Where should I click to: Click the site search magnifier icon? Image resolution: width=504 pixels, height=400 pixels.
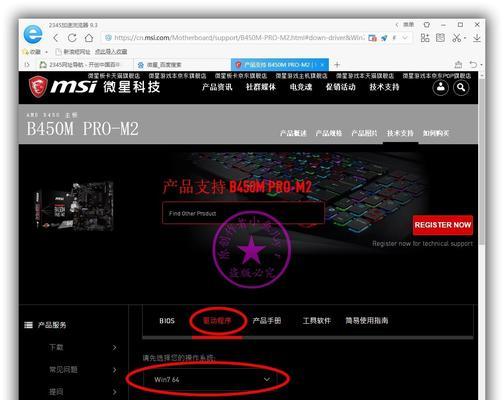(461, 88)
